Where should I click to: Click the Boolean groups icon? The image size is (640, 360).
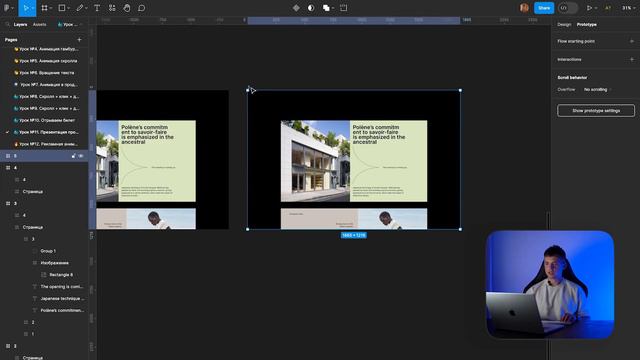[x=326, y=8]
